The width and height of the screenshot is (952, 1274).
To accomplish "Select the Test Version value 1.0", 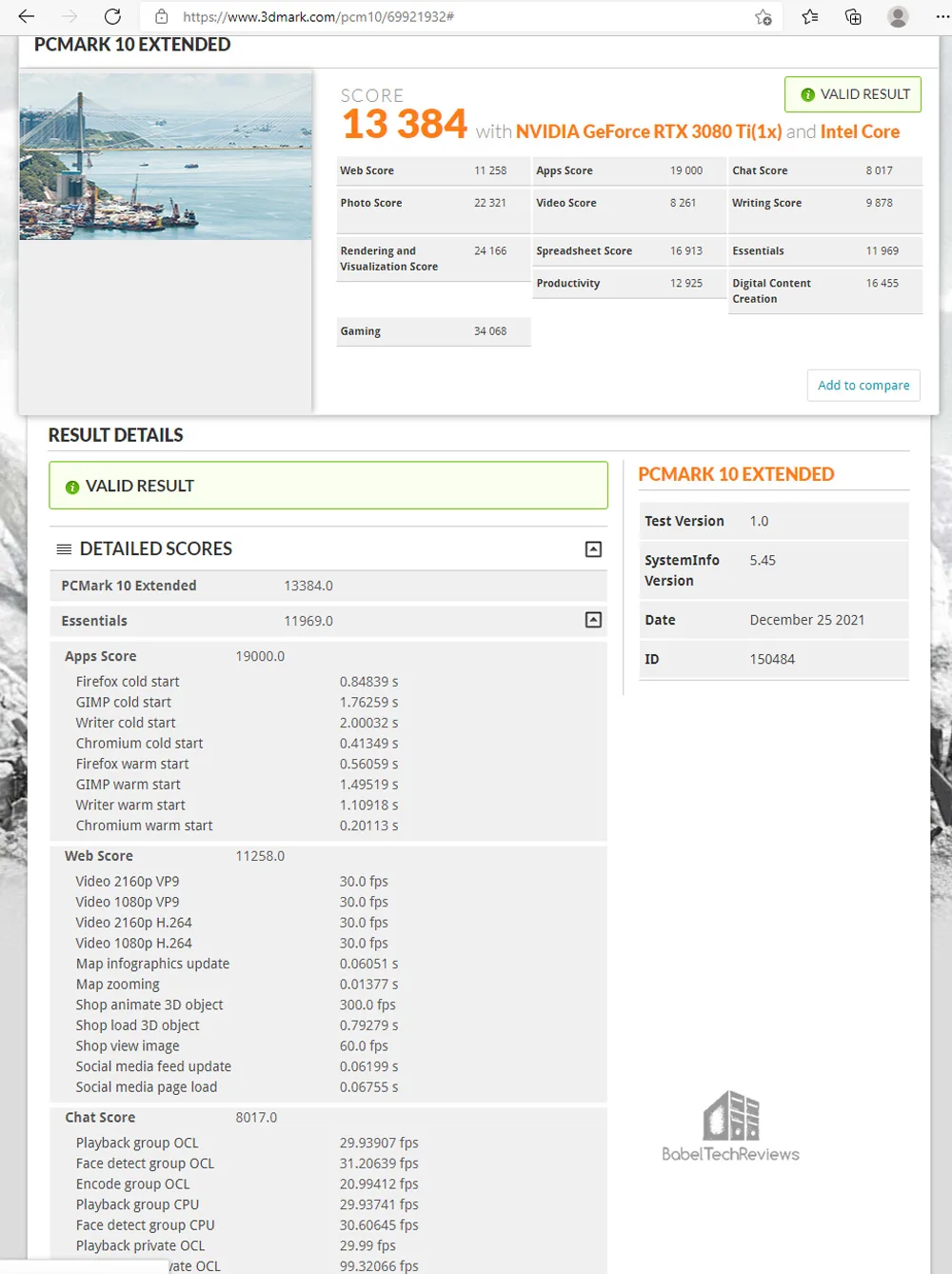I will [x=759, y=521].
